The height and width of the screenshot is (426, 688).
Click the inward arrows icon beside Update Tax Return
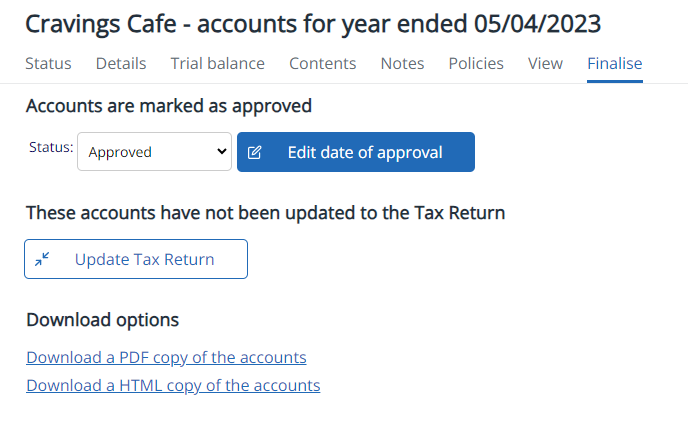[42, 259]
